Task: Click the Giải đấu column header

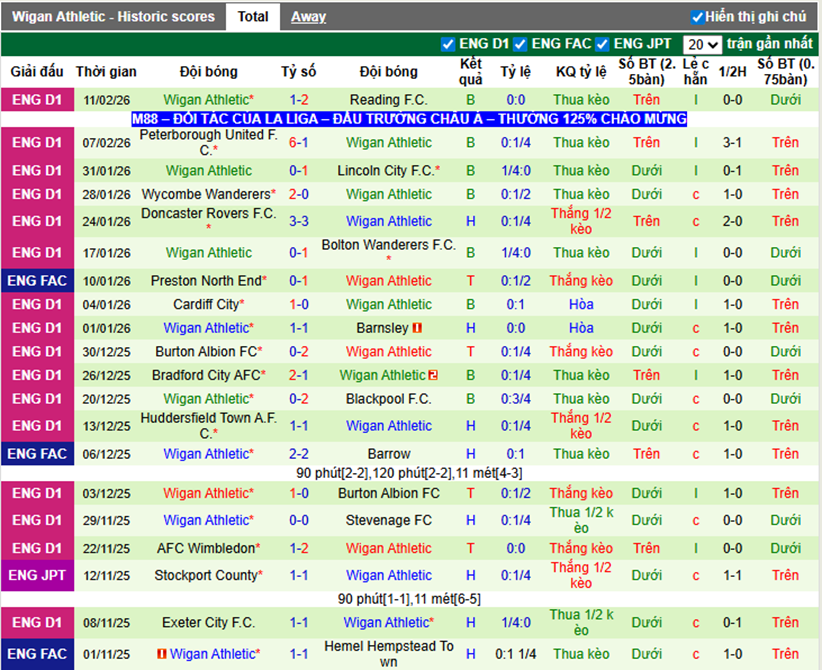Action: pos(37,72)
